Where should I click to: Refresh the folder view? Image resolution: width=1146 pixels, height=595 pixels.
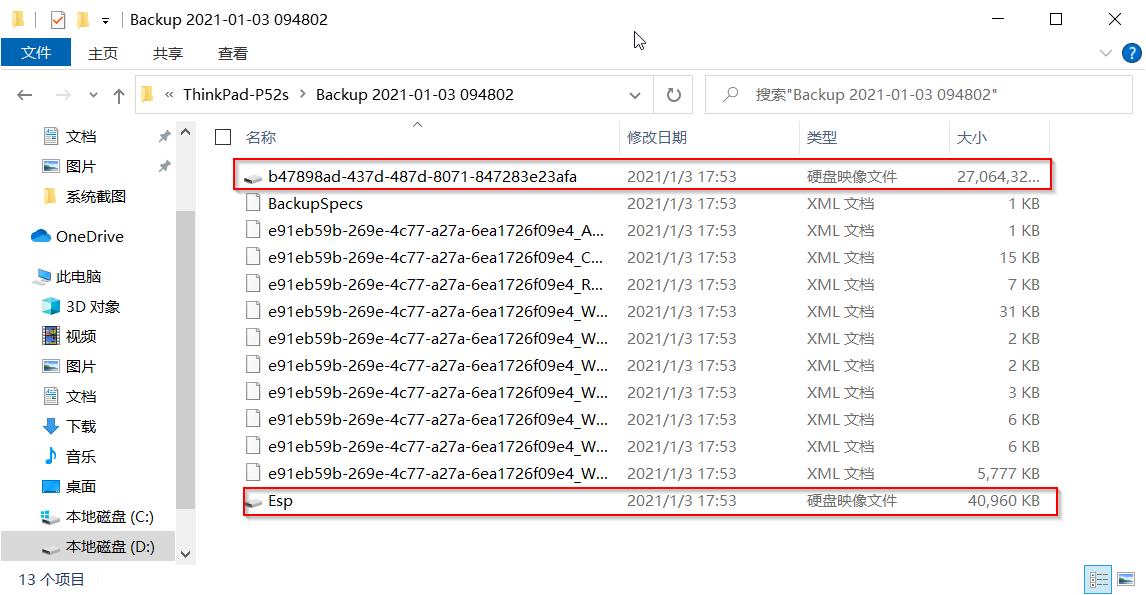coord(673,94)
